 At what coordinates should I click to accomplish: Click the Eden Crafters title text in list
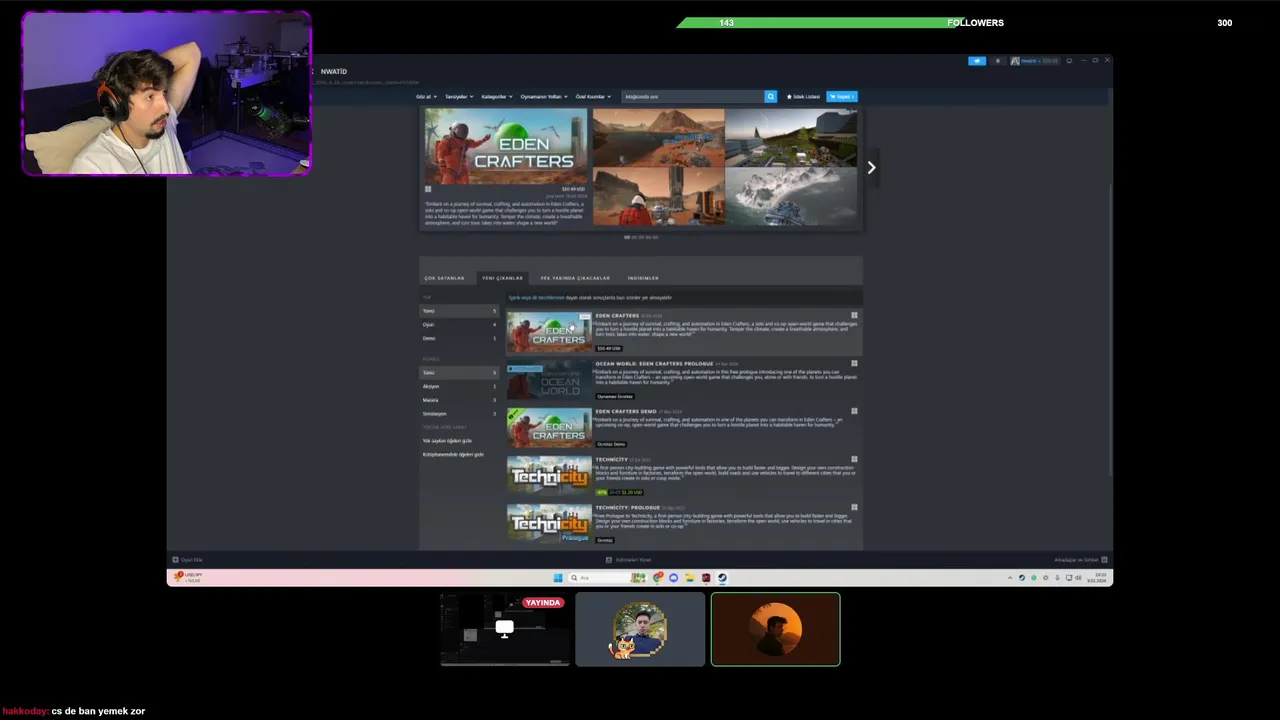tap(617, 316)
